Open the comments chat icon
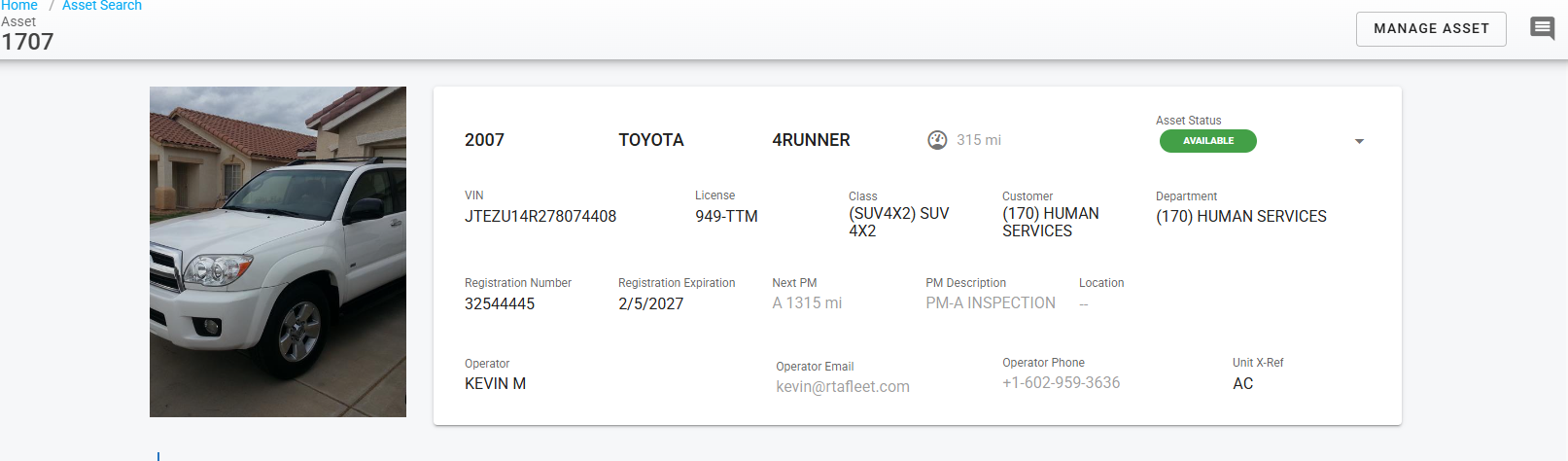1568x461 pixels. click(1542, 28)
